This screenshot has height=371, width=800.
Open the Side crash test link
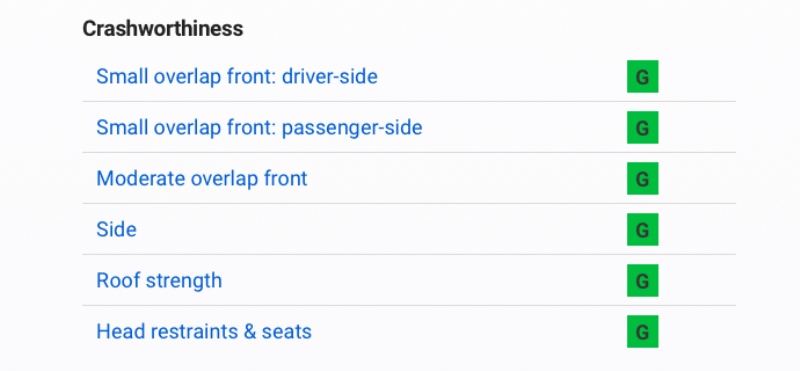pyautogui.click(x=116, y=230)
